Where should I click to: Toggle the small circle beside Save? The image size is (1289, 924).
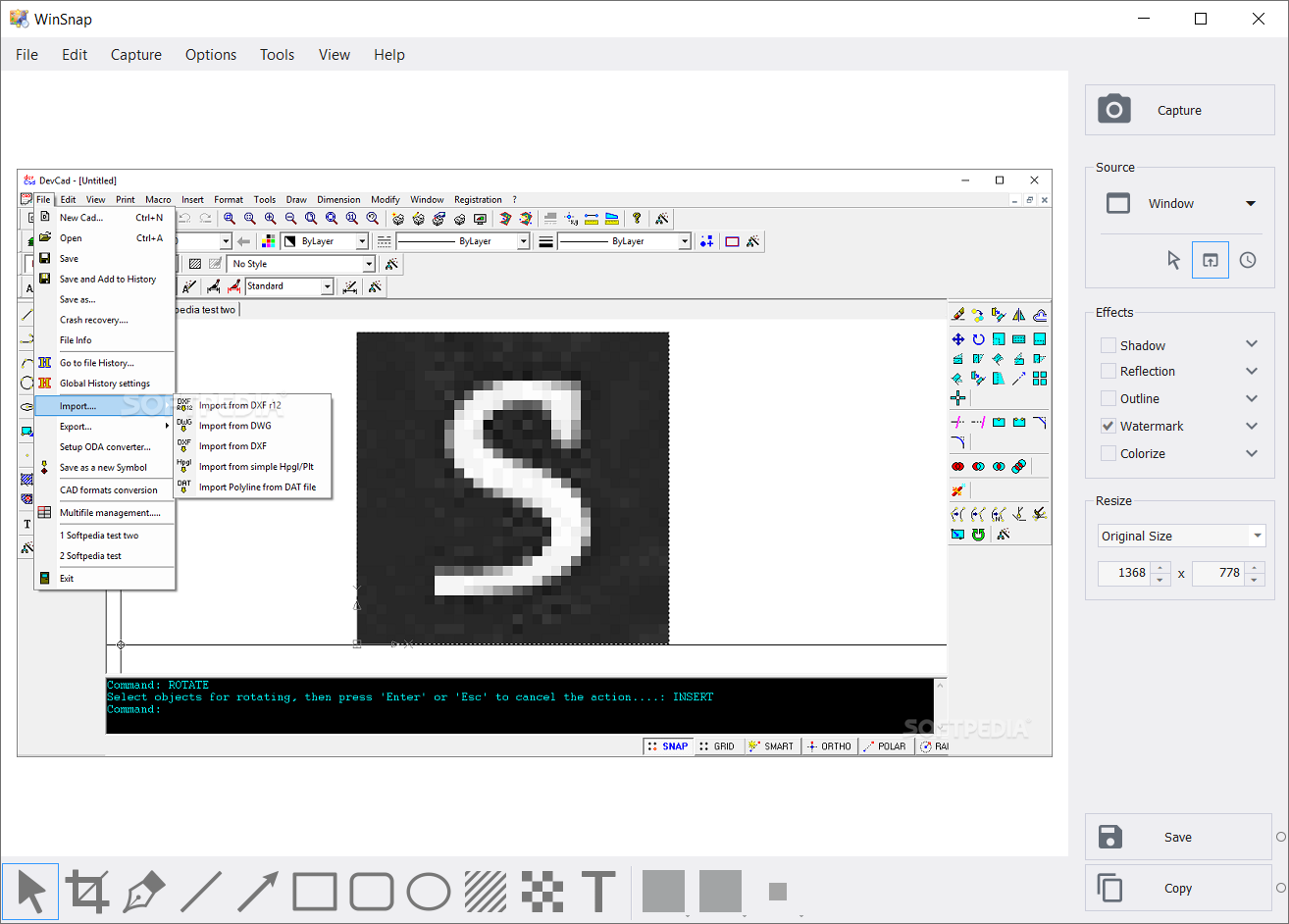tap(1281, 837)
